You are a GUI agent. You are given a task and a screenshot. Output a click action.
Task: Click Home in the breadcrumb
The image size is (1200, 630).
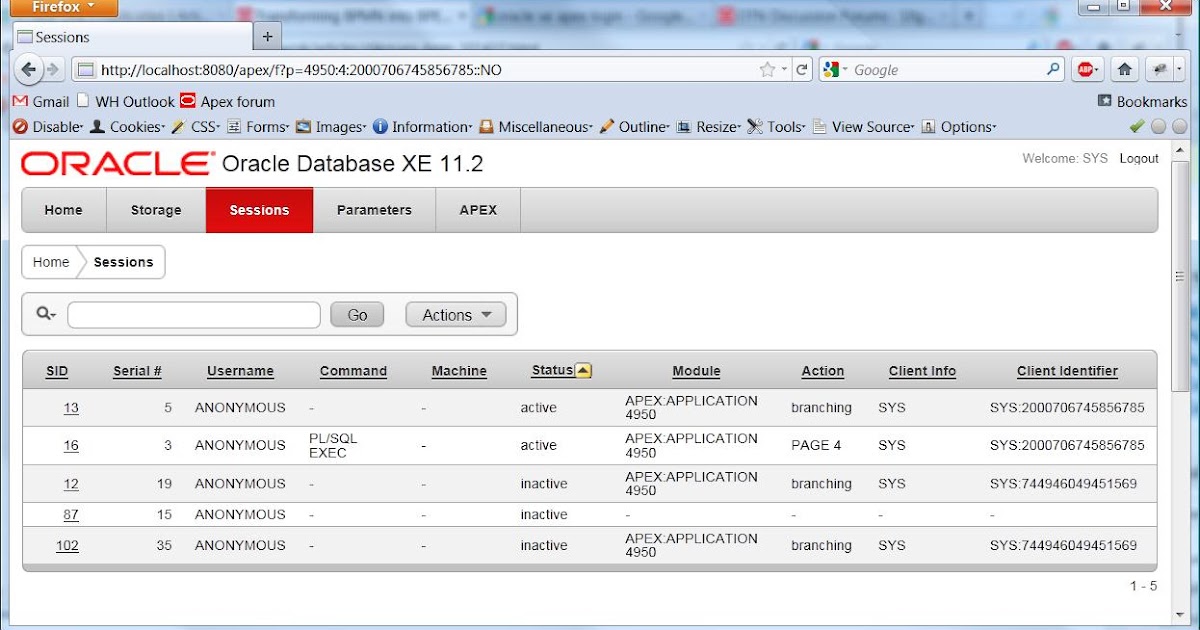pyautogui.click(x=51, y=262)
